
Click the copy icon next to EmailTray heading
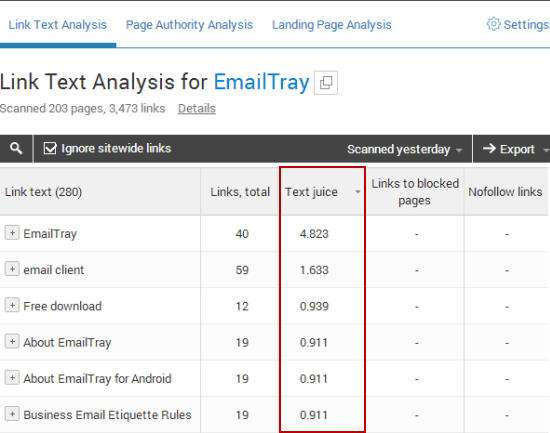[x=326, y=83]
